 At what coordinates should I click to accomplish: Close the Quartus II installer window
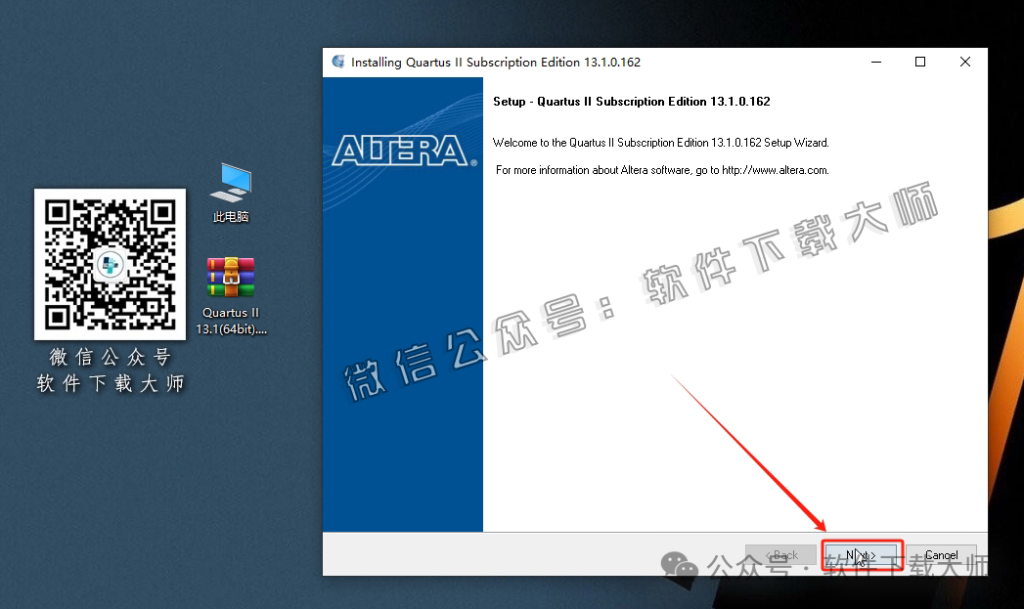pos(965,62)
